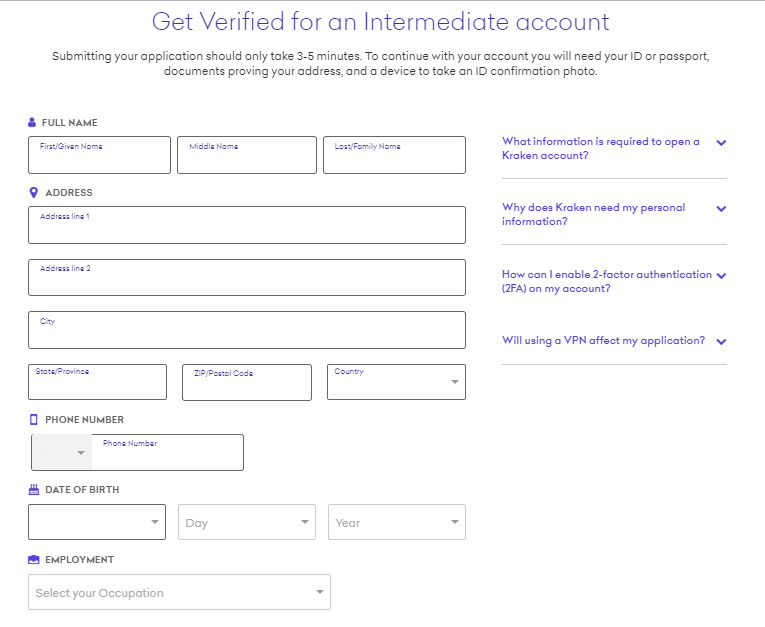The image size is (765, 627).
Task: Expand chevron next to VPN question
Action: click(x=721, y=342)
